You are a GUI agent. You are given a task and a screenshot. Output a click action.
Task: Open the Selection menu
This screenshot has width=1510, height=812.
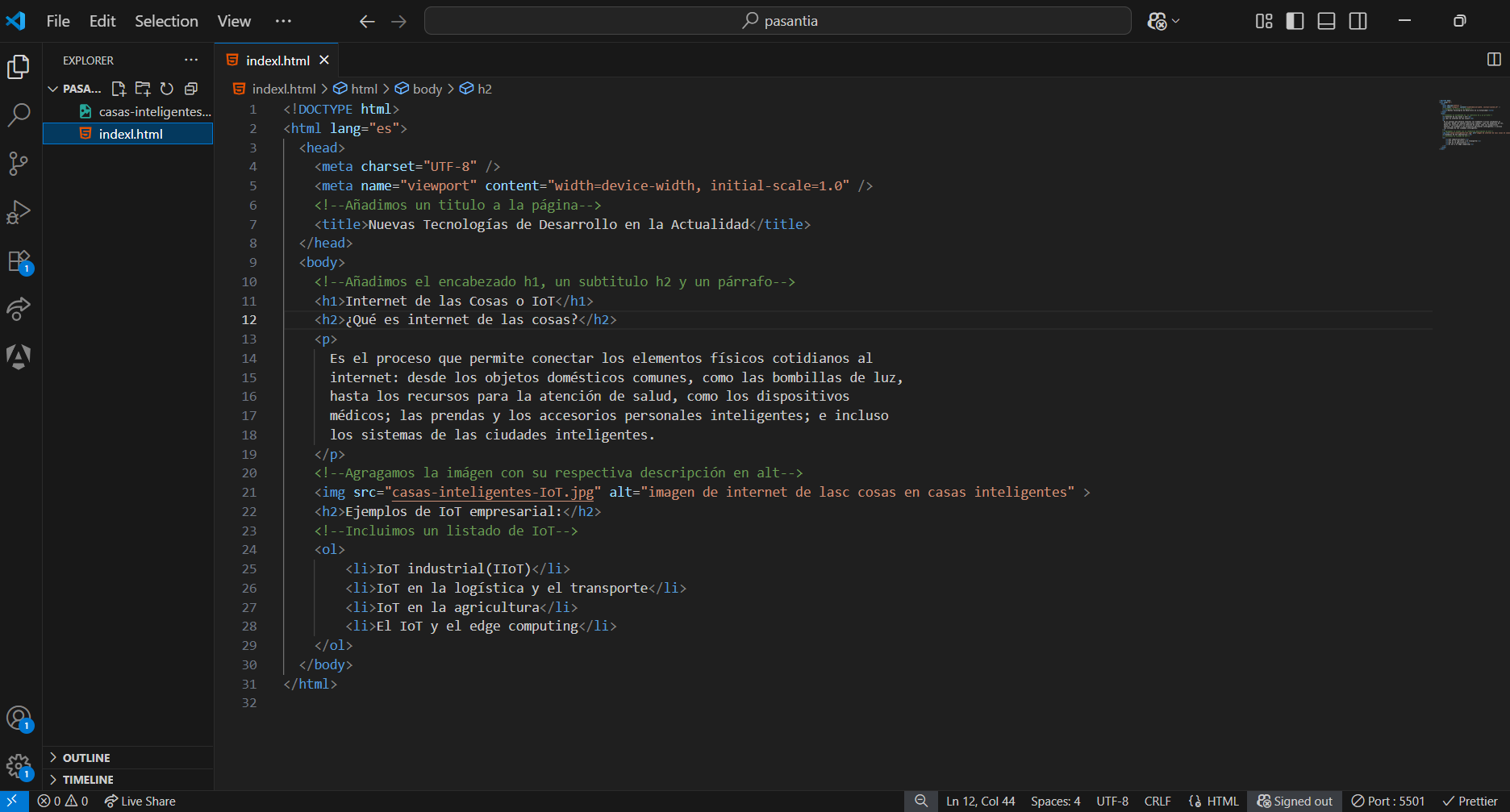[166, 21]
